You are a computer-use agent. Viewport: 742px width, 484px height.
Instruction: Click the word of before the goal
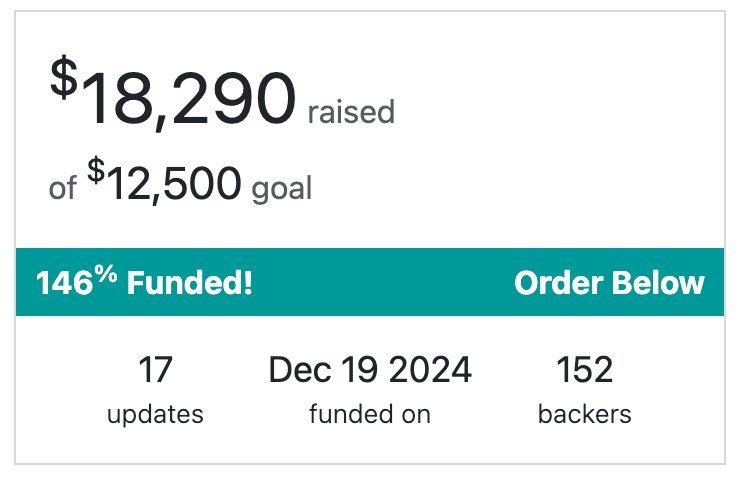coord(62,188)
